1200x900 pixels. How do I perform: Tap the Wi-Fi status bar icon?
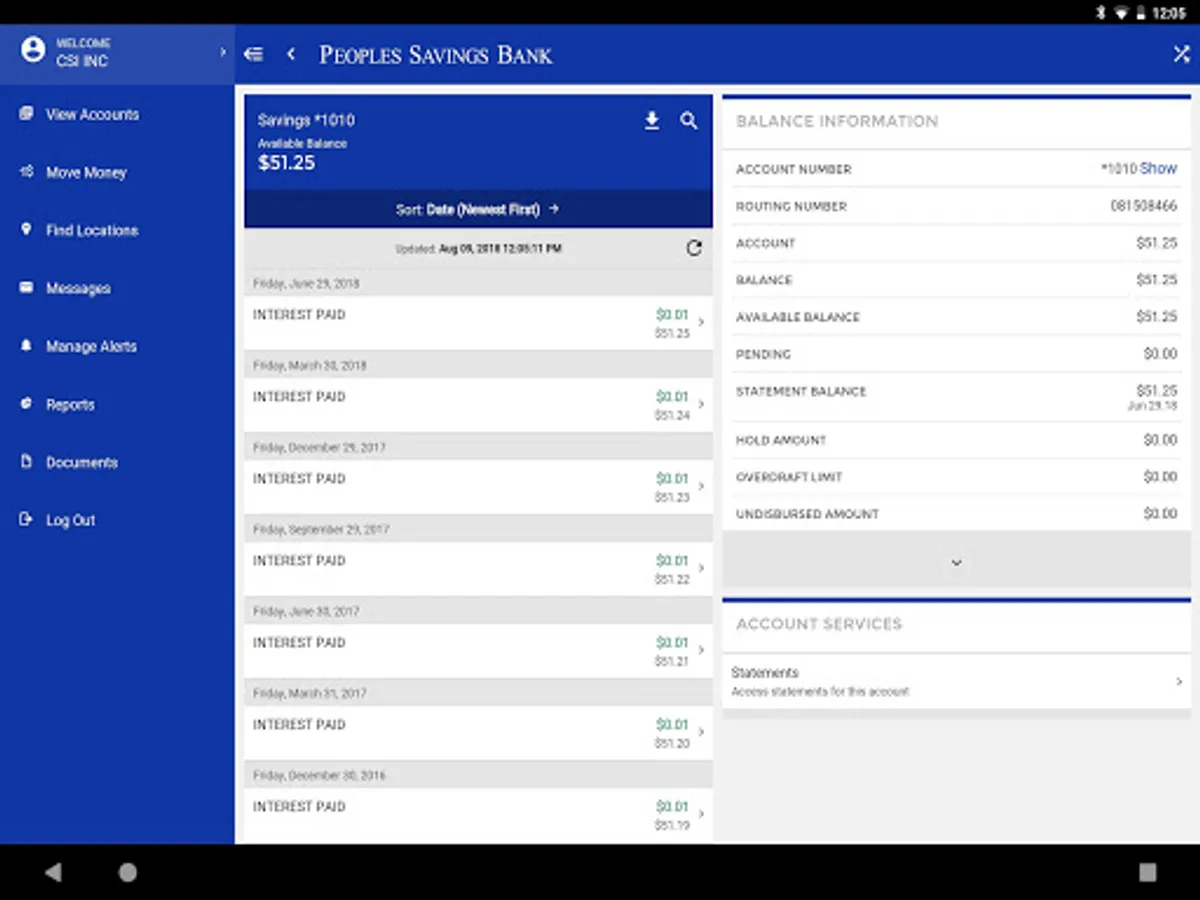[x=1122, y=13]
